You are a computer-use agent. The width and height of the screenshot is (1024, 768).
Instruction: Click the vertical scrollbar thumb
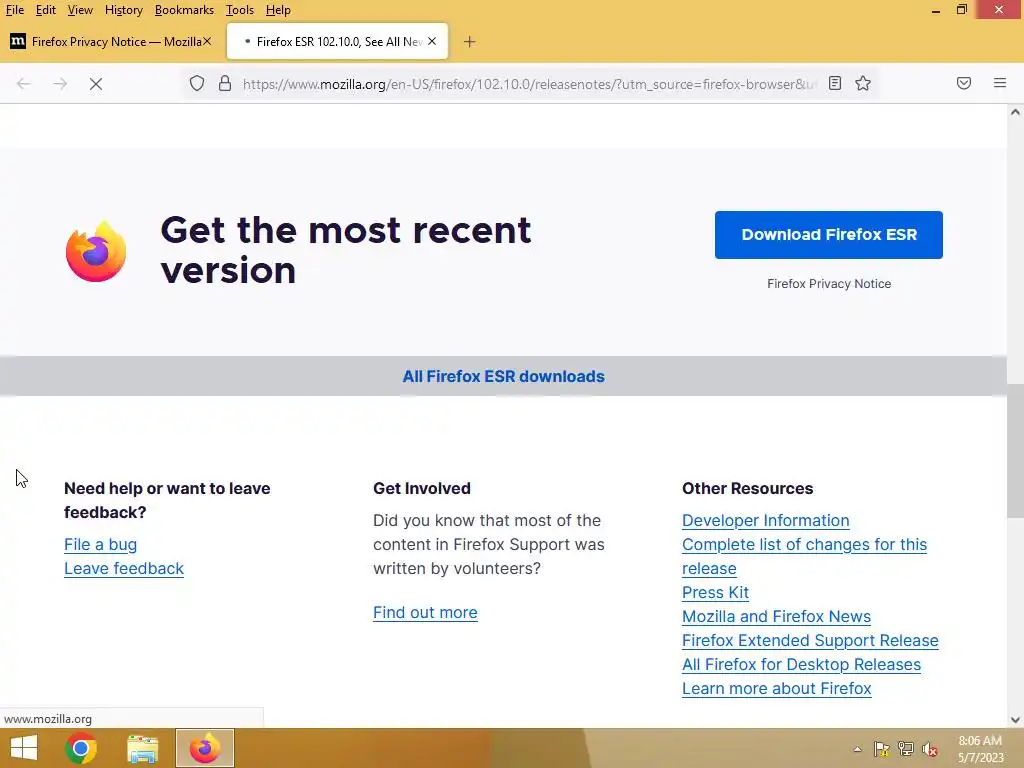pos(1015,451)
